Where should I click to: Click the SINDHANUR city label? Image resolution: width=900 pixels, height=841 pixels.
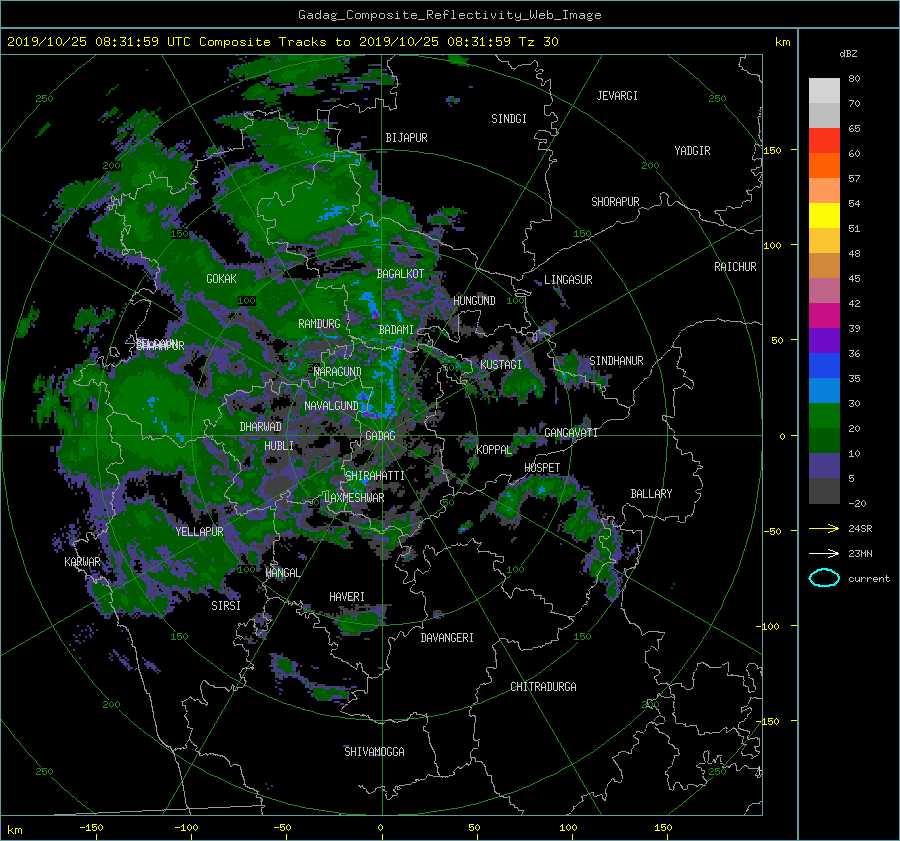616,361
